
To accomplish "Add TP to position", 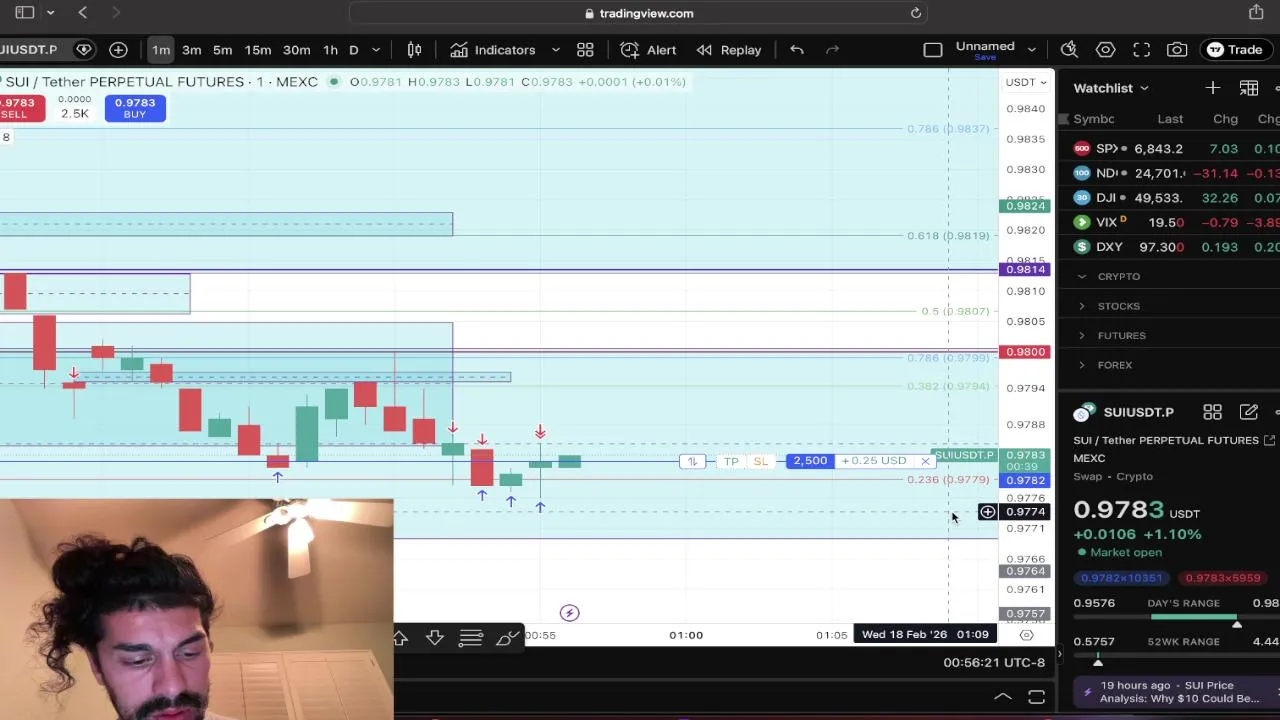I will (x=731, y=461).
